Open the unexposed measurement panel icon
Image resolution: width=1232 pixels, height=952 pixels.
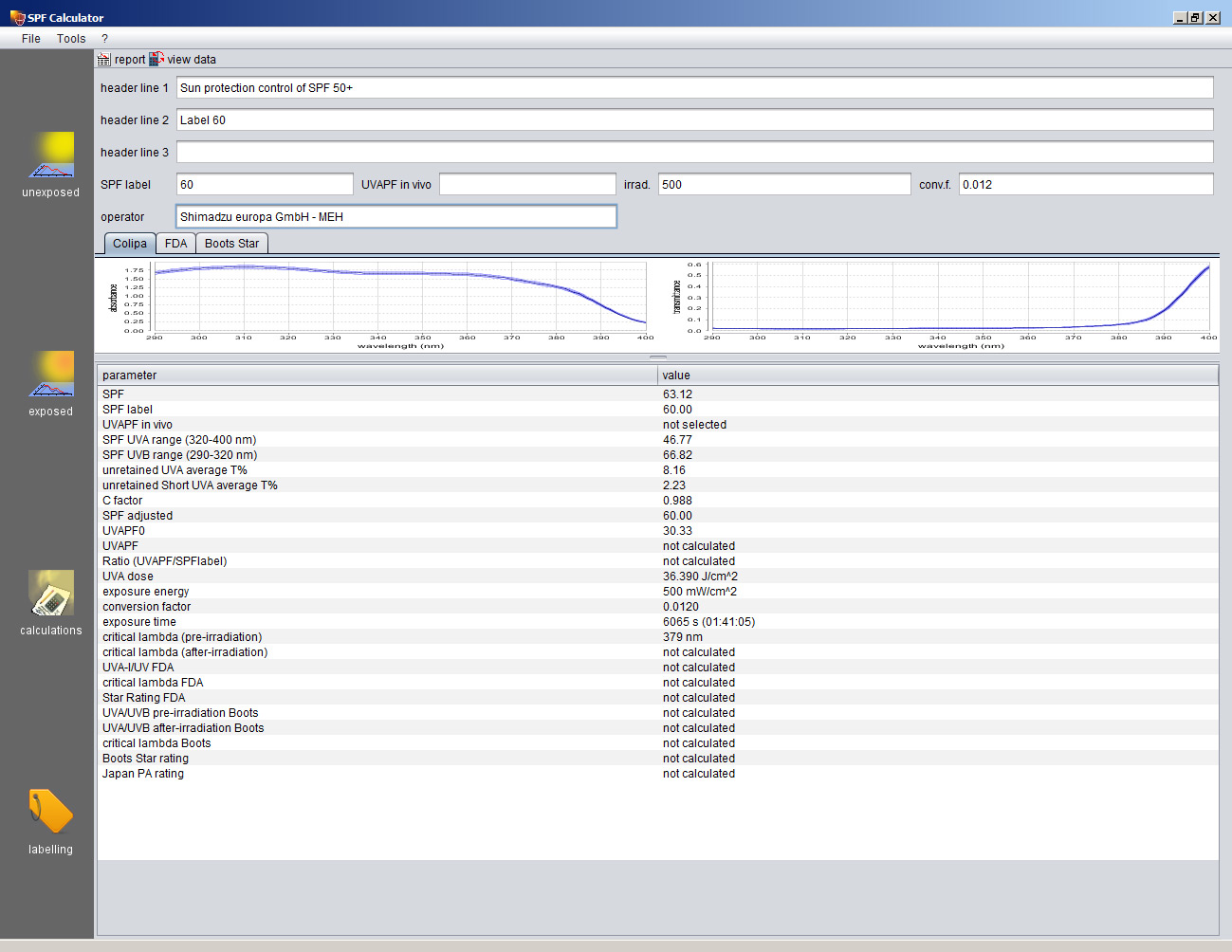pyautogui.click(x=51, y=156)
